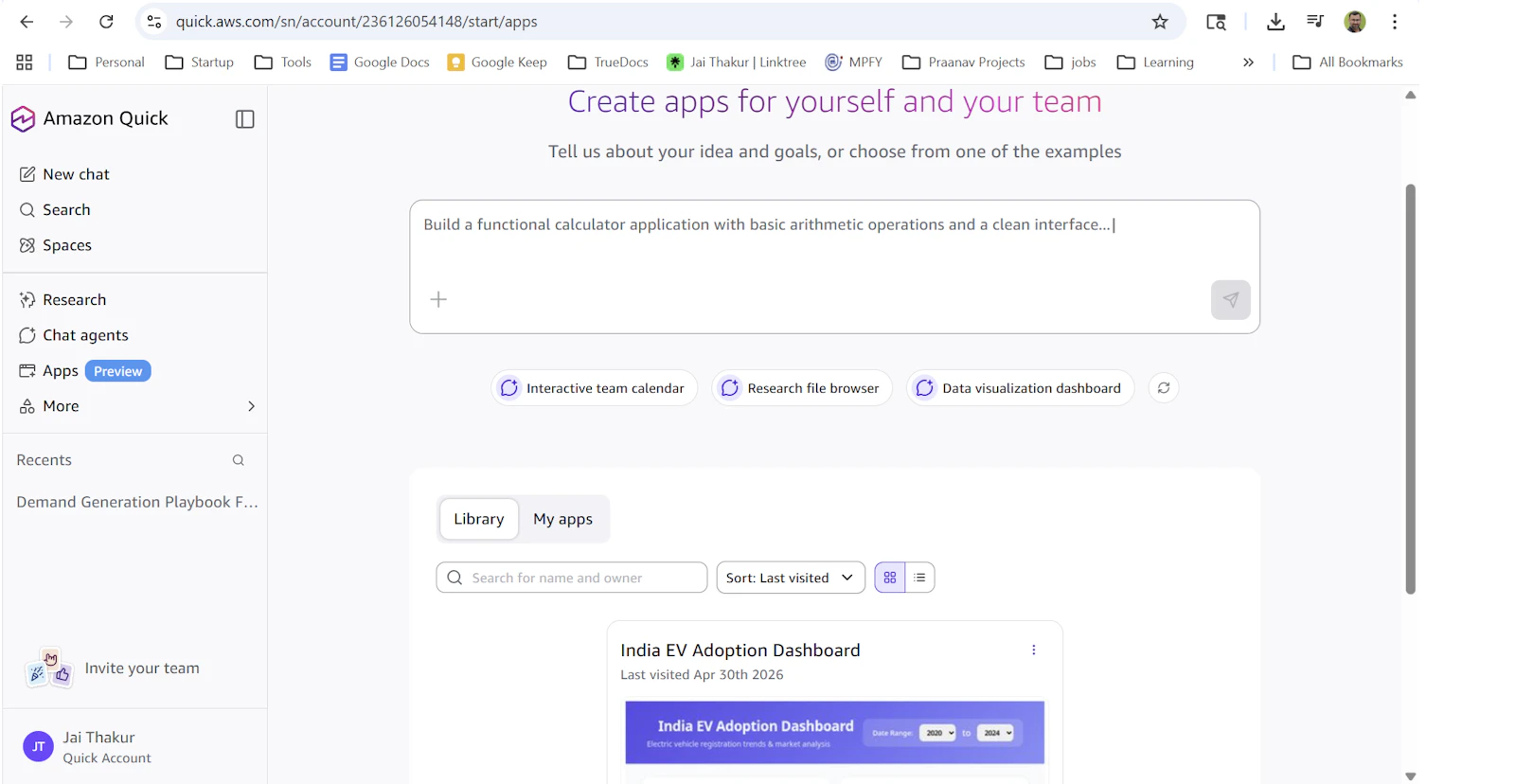This screenshot has width=1515, height=784.
Task: Open the Google Docs bookmark
Action: [x=380, y=62]
